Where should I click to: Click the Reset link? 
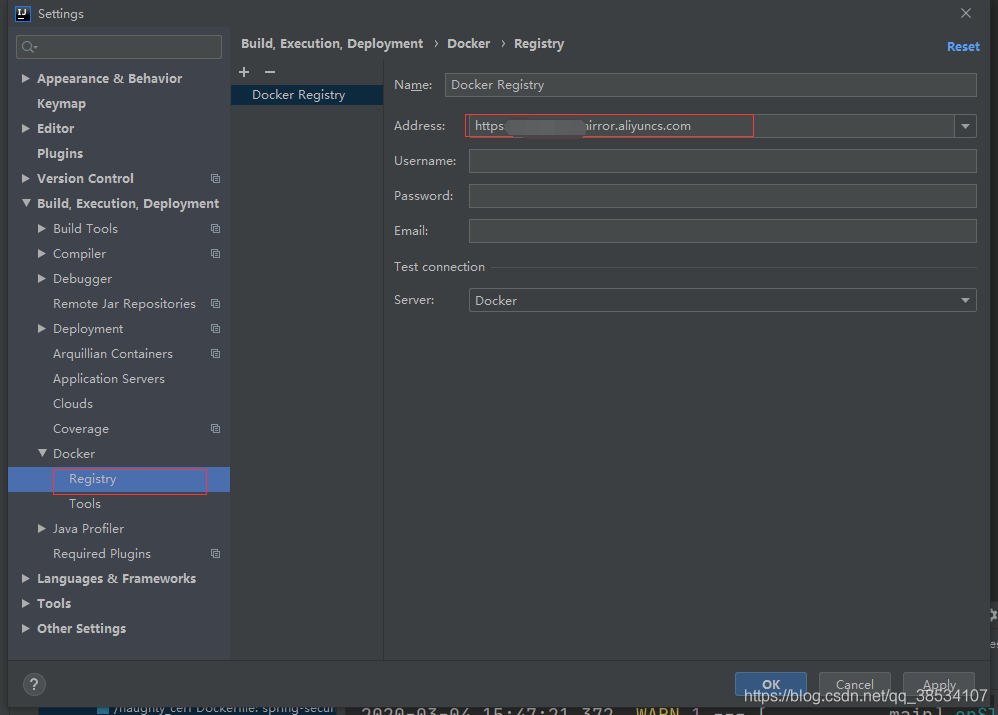pyautogui.click(x=962, y=46)
